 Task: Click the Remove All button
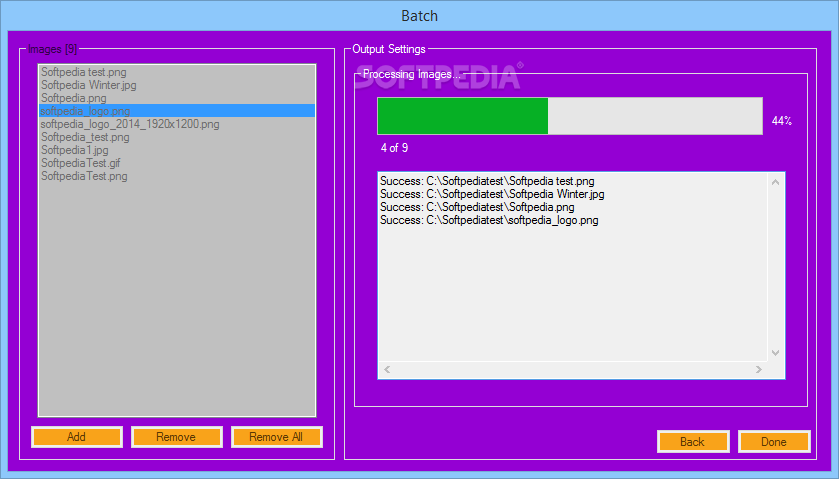click(x=276, y=437)
